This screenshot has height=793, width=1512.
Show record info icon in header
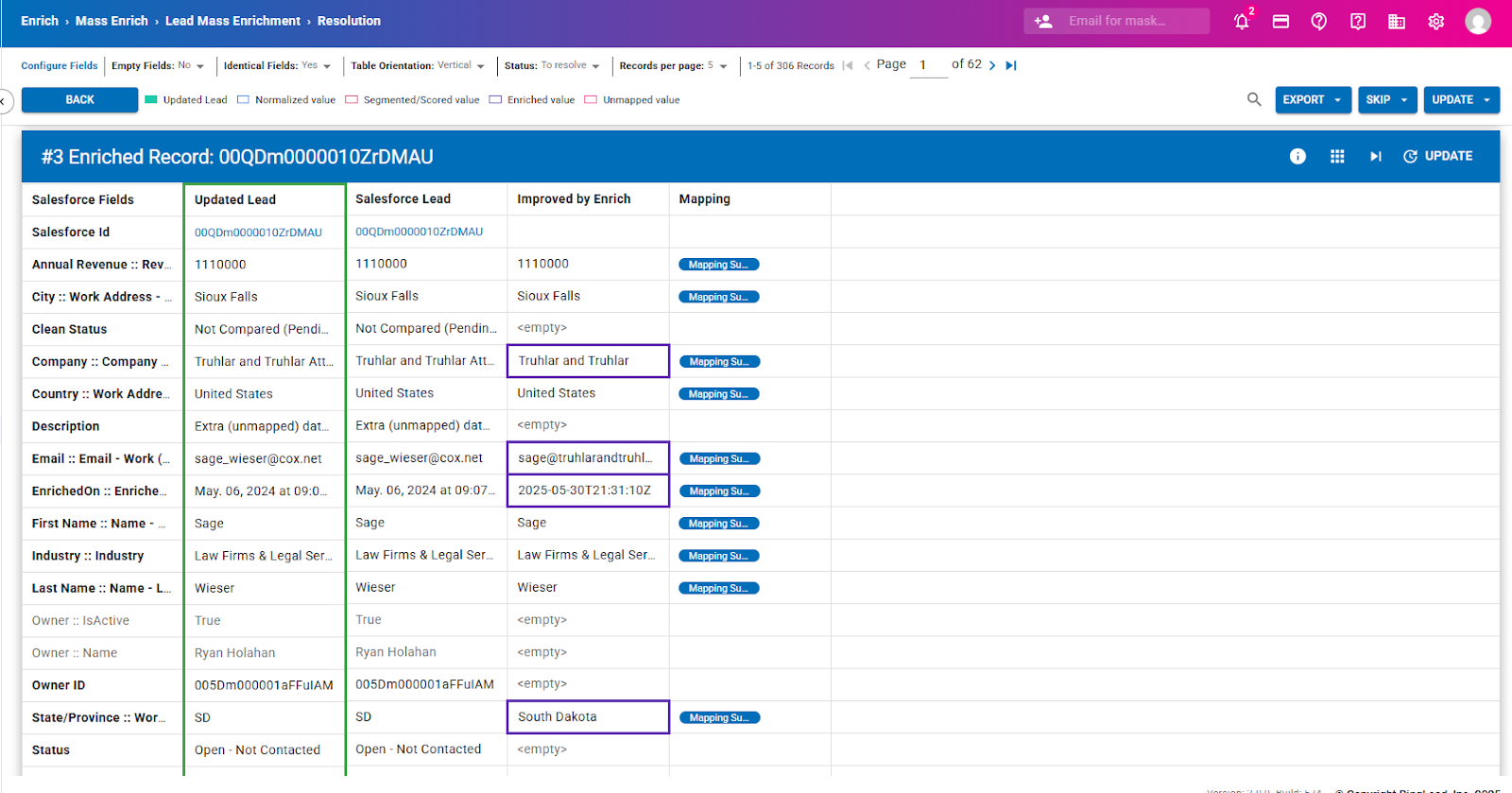click(x=1297, y=156)
